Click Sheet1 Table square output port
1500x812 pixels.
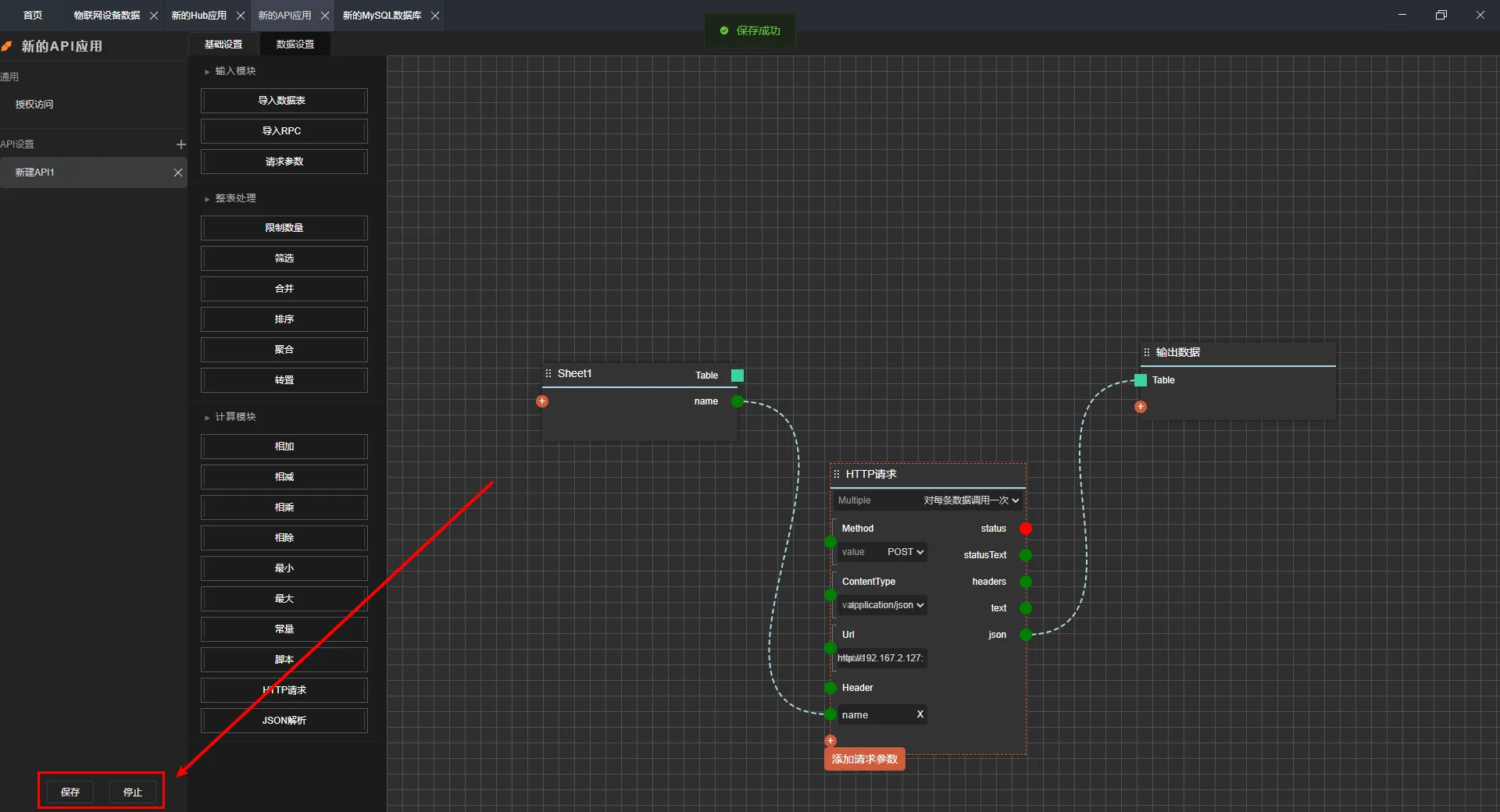point(737,376)
